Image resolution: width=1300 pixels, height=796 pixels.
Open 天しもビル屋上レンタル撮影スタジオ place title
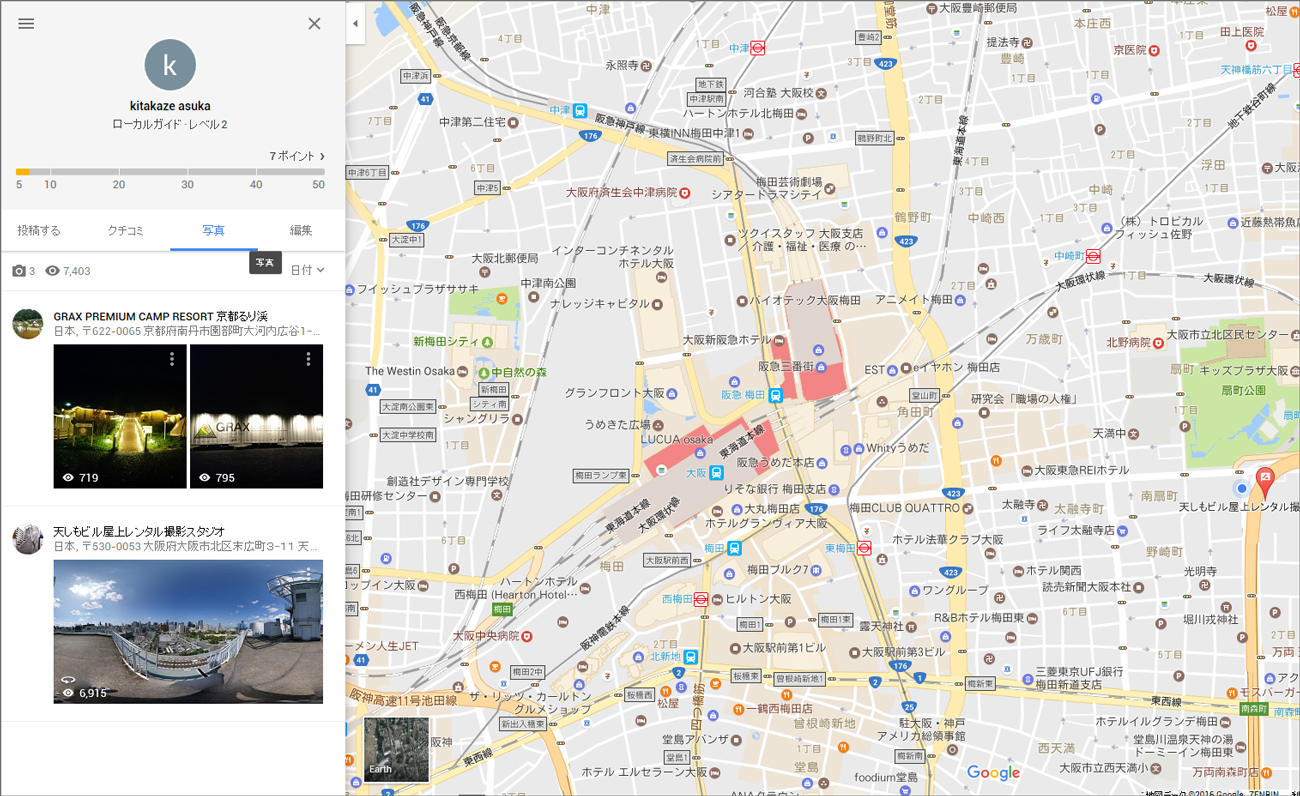[139, 531]
